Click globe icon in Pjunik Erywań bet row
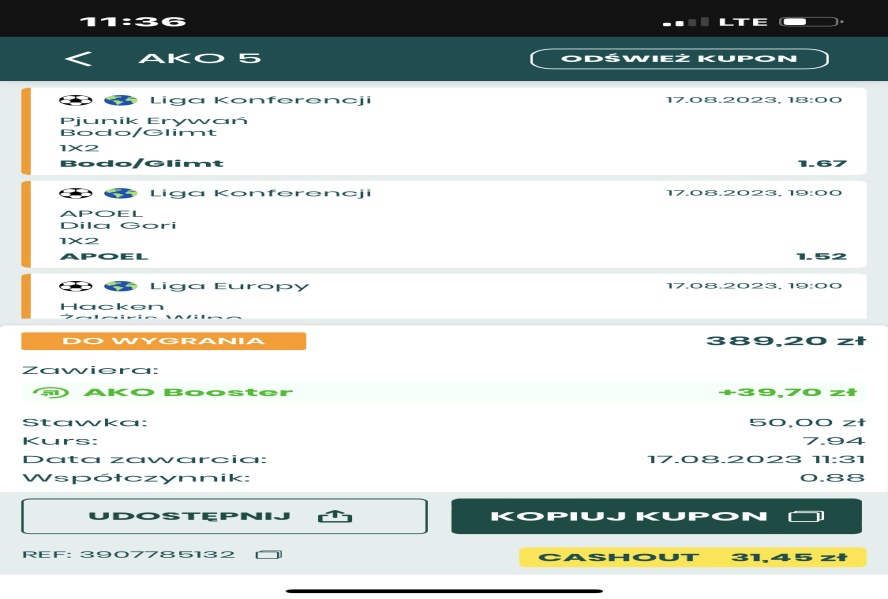888x599 pixels. pos(121,100)
